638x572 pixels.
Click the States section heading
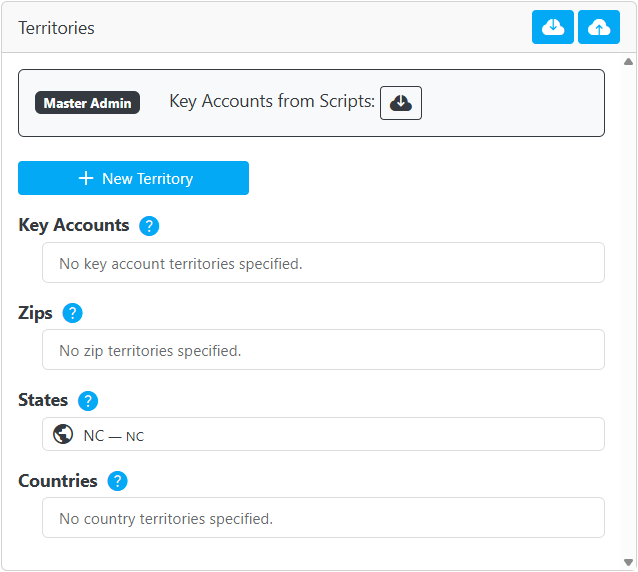[x=43, y=400]
